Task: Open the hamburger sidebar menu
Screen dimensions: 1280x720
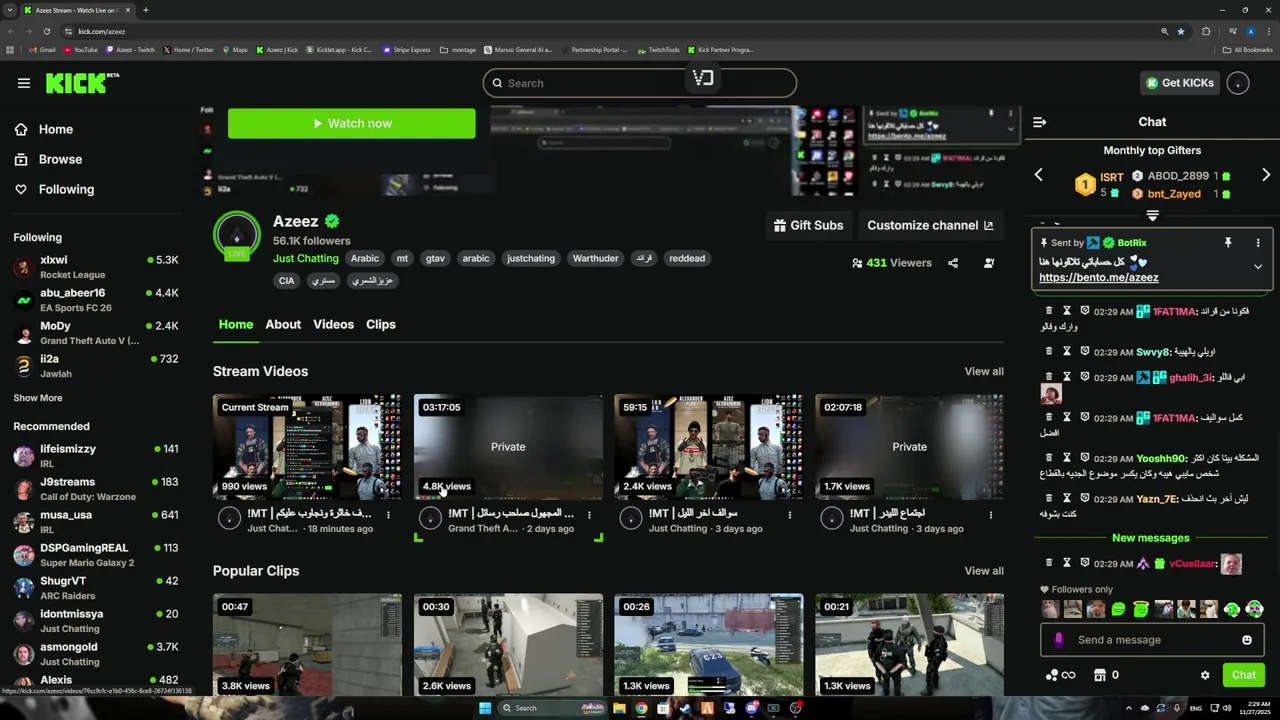Action: (23, 83)
